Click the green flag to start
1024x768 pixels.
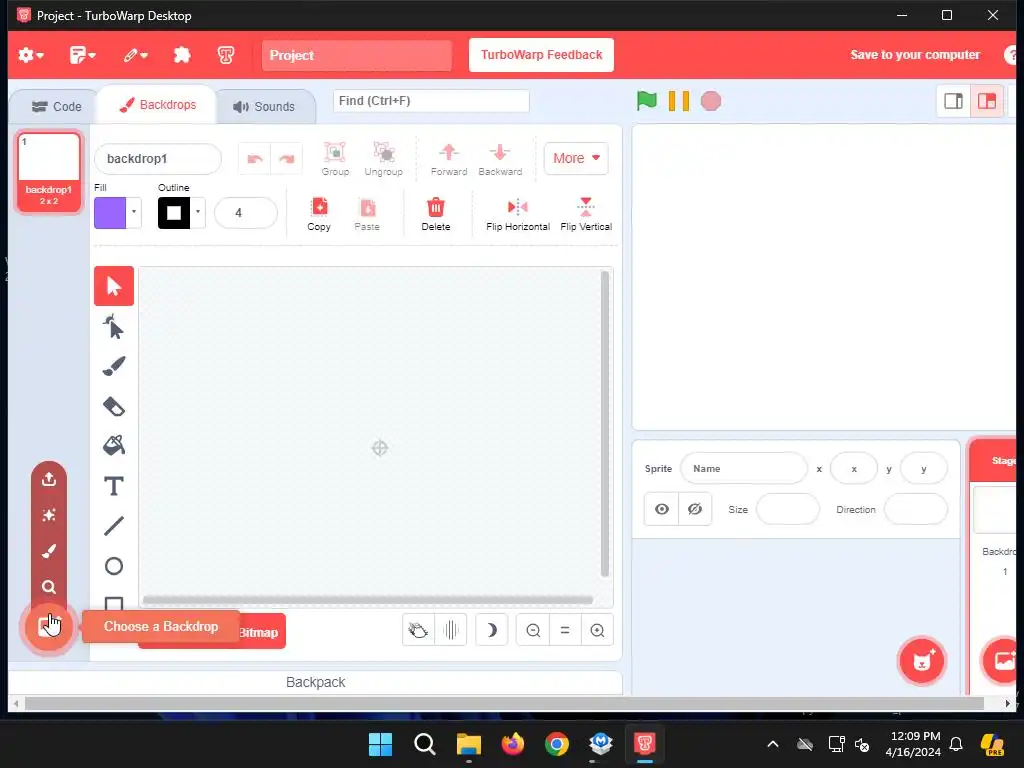tap(647, 101)
